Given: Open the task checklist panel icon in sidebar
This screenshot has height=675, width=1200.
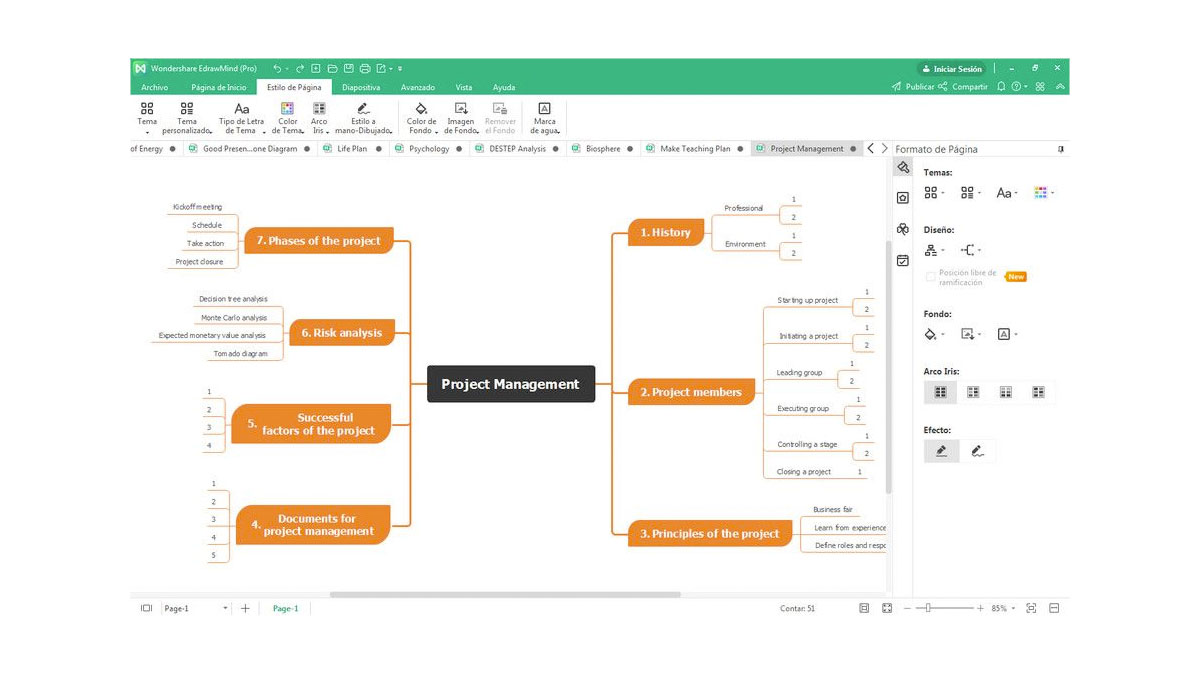Looking at the screenshot, I should pos(903,260).
